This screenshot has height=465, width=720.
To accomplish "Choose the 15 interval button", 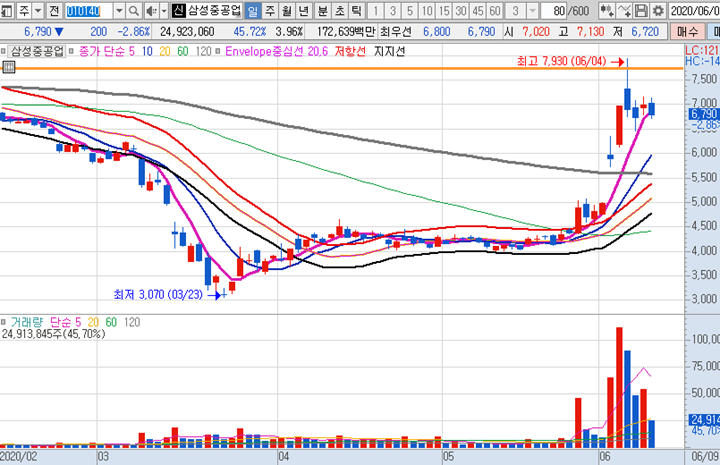I will [444, 11].
